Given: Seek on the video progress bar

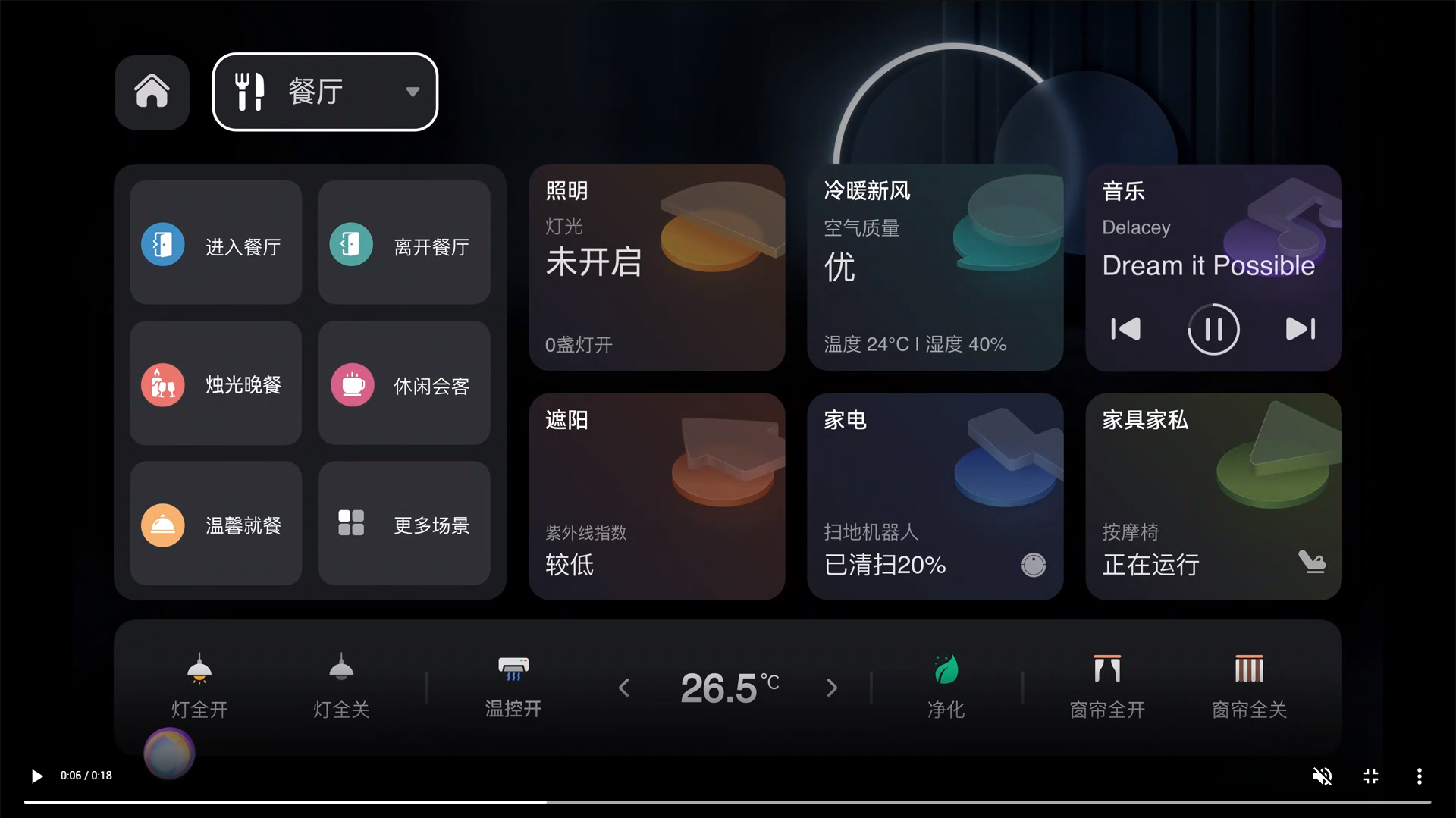Looking at the screenshot, I should coord(727,801).
